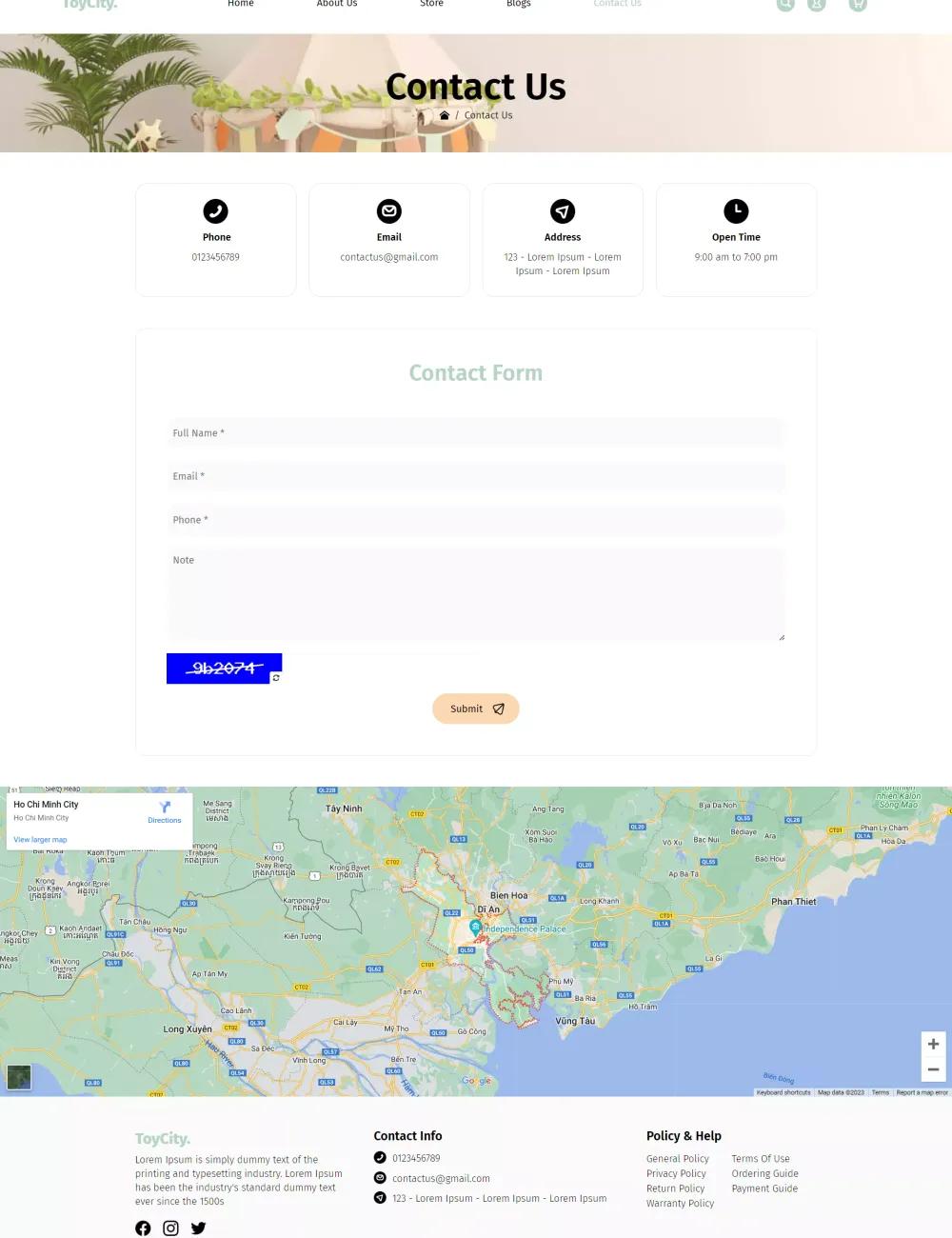Go to the Blogs menu item

click(x=519, y=4)
